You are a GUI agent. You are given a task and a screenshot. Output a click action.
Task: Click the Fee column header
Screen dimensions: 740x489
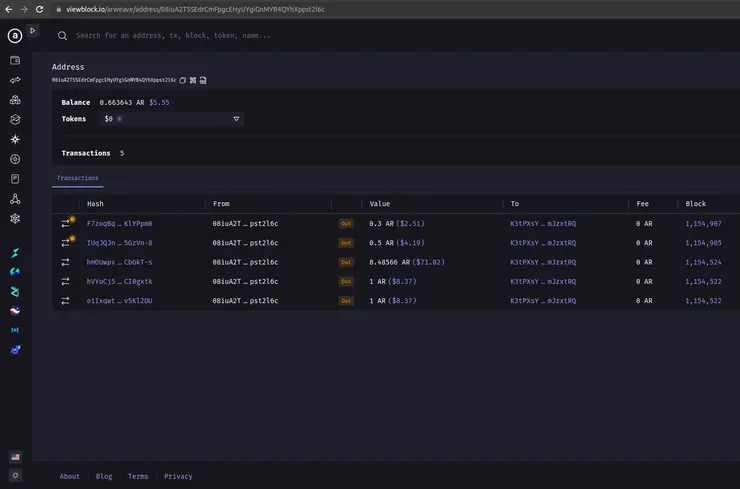pos(643,204)
